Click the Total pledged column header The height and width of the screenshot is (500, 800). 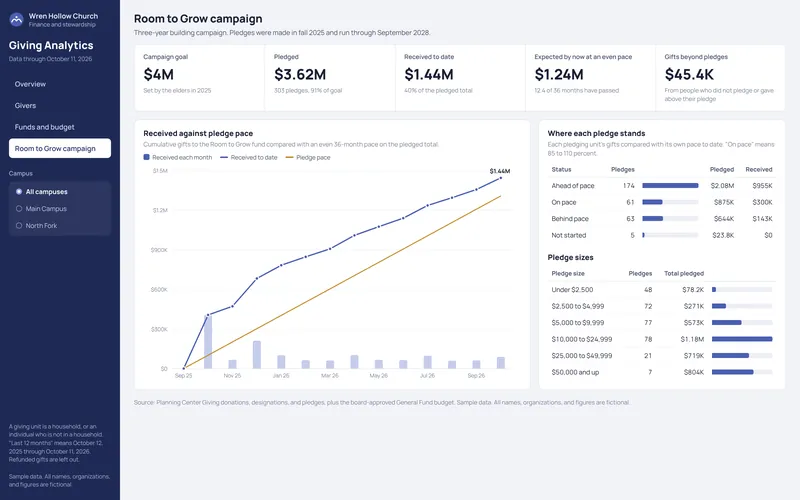click(x=684, y=273)
